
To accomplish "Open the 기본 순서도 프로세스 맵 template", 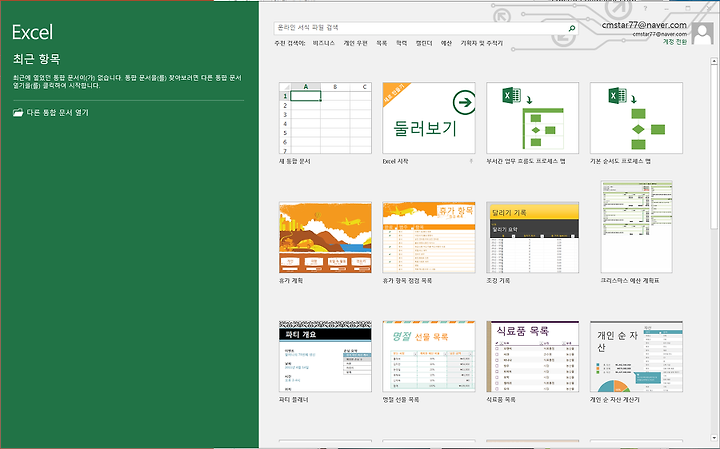I will coord(636,118).
